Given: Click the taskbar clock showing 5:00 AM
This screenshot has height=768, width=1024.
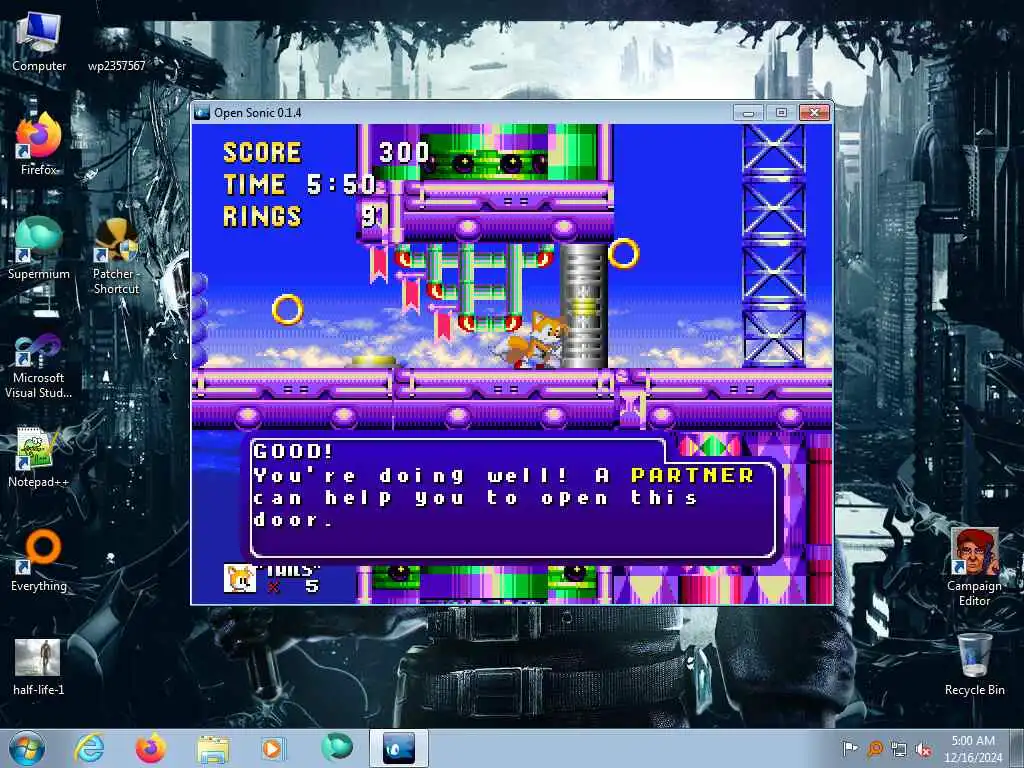Looking at the screenshot, I should 973,748.
